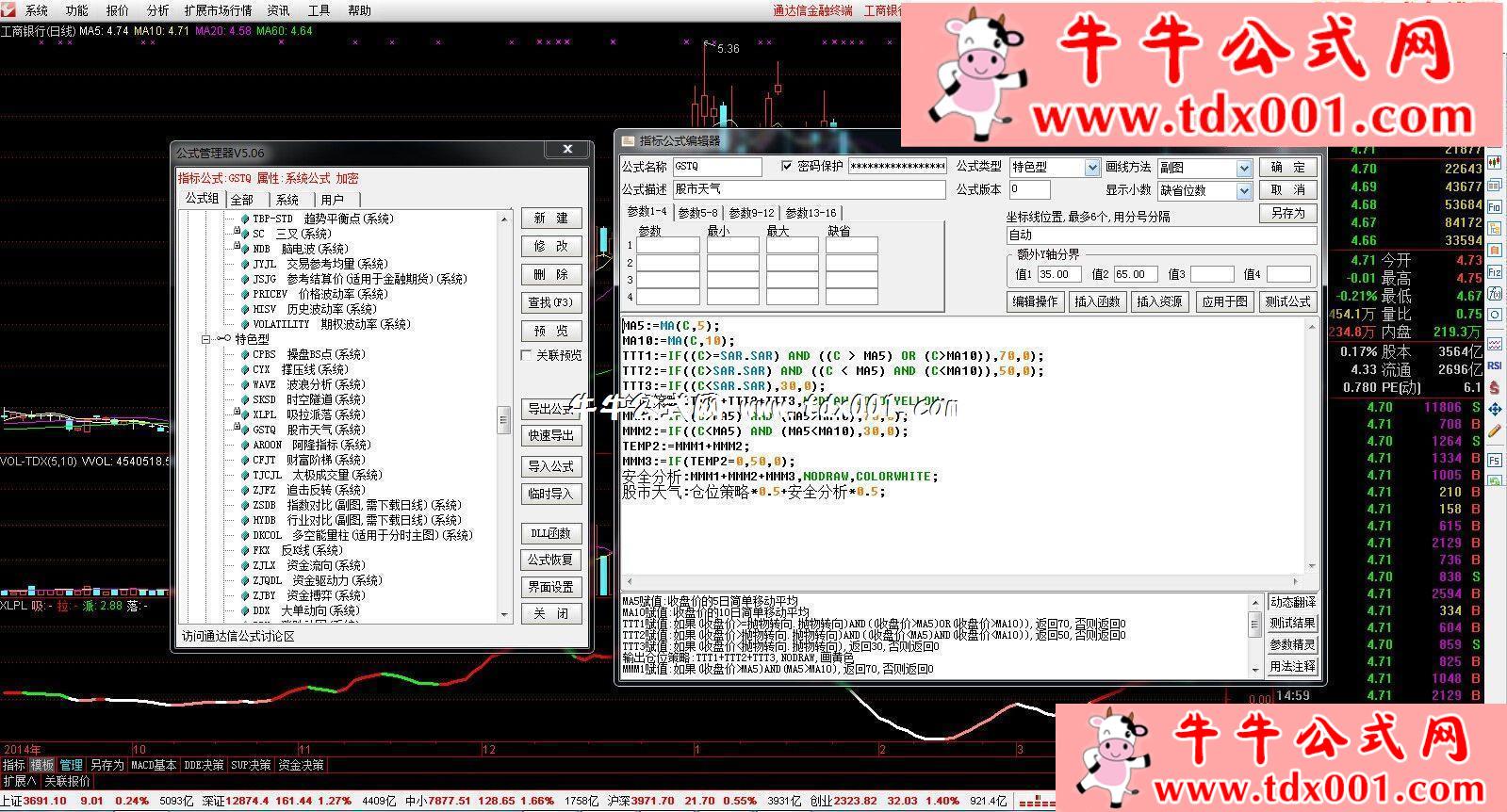Click the Fs icon in right sidebar

(x=1495, y=460)
